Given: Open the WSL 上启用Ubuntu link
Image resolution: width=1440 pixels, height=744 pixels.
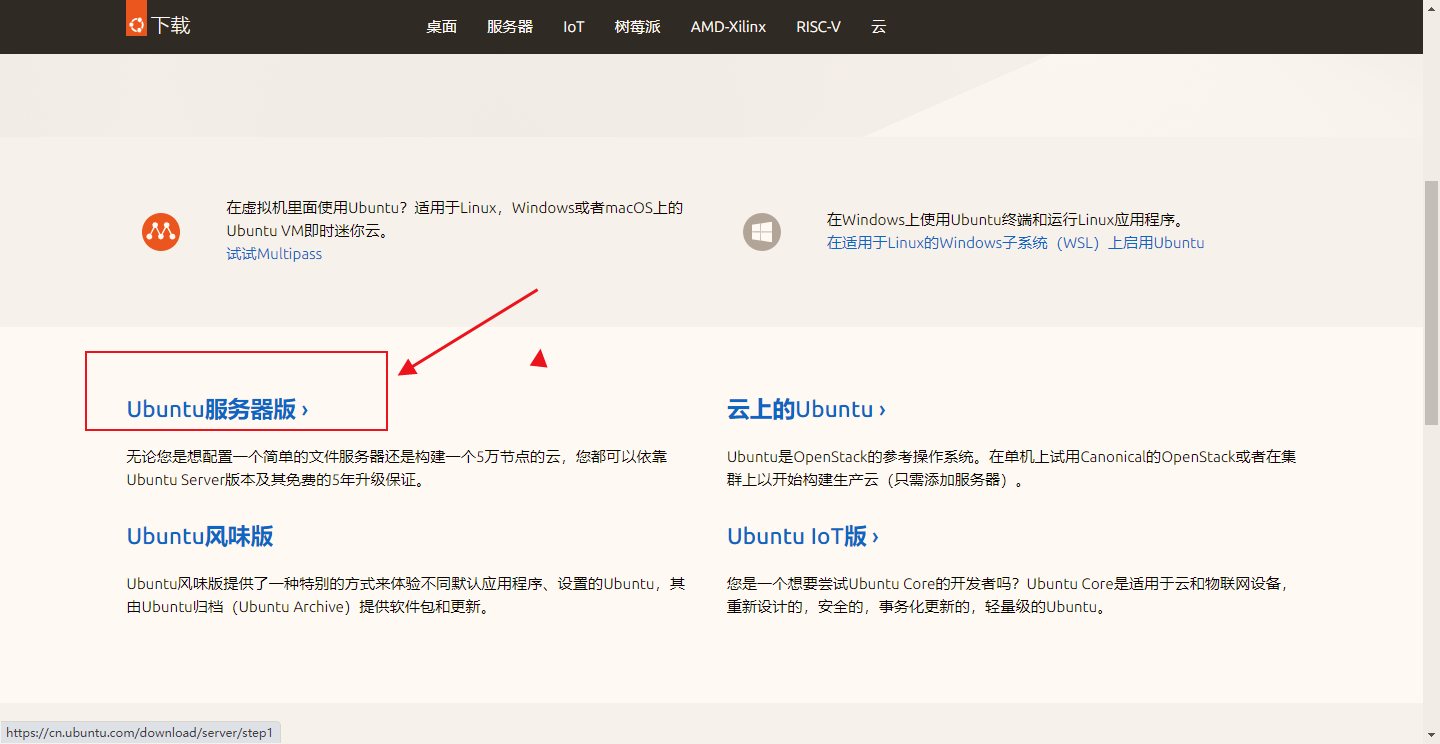Looking at the screenshot, I should coord(1015,243).
